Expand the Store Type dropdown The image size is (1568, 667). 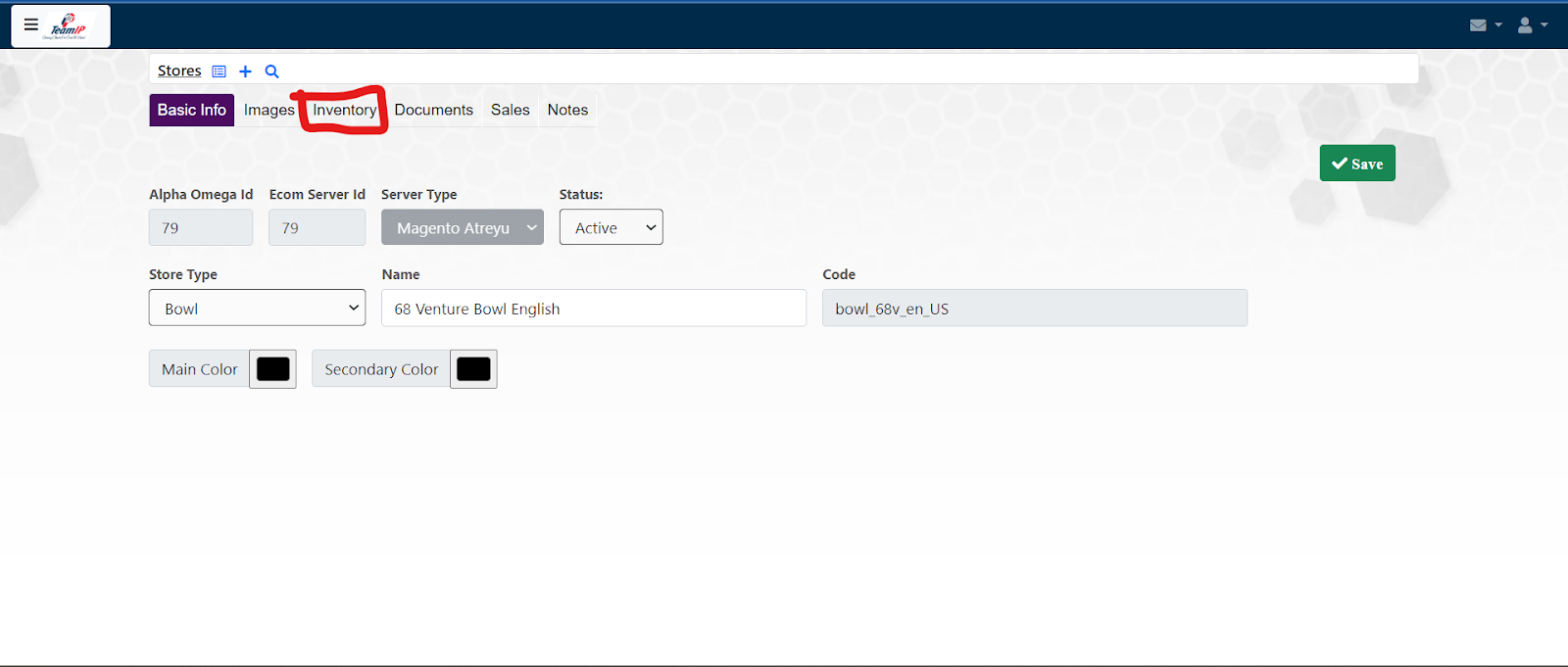point(257,308)
